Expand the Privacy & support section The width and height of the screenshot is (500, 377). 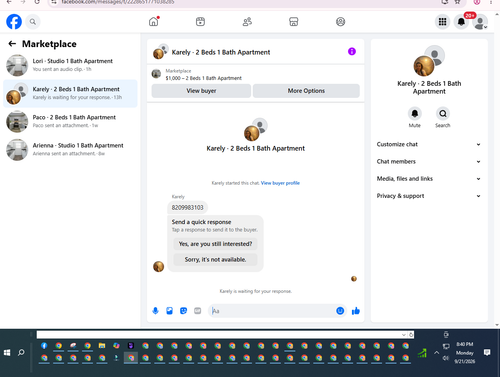pos(429,196)
